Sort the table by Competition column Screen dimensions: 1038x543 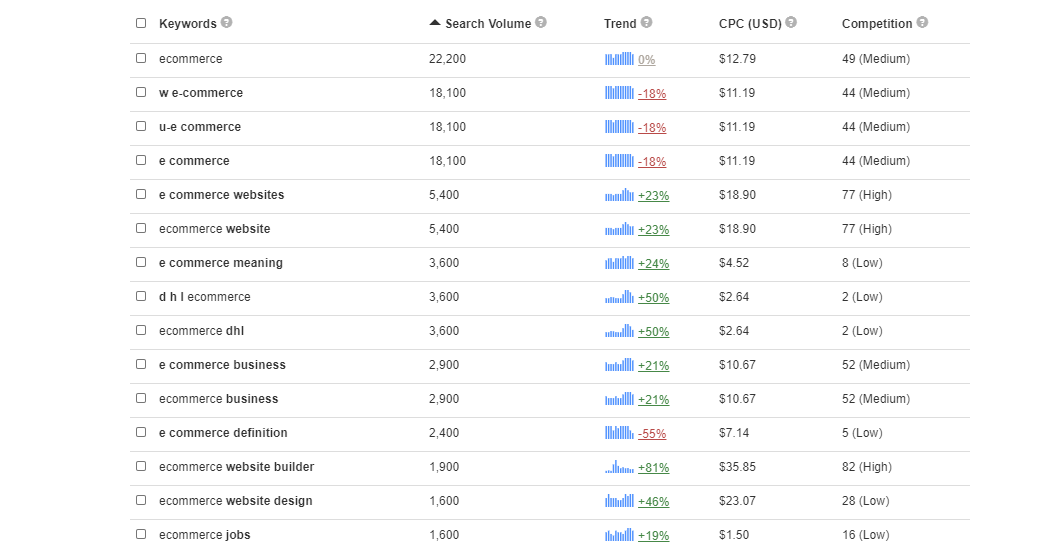[x=876, y=24]
